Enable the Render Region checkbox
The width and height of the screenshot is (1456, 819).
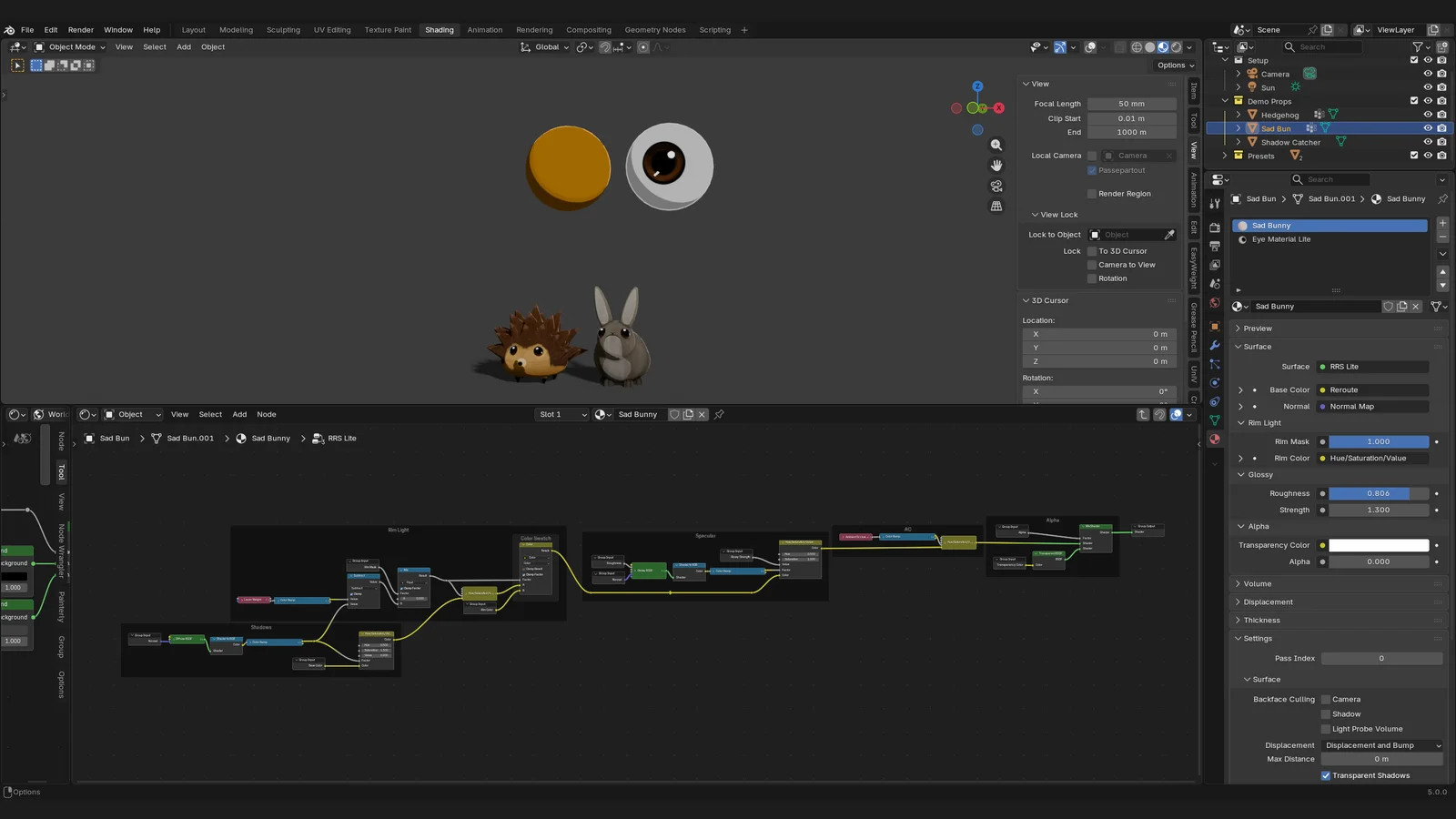click(x=1092, y=193)
